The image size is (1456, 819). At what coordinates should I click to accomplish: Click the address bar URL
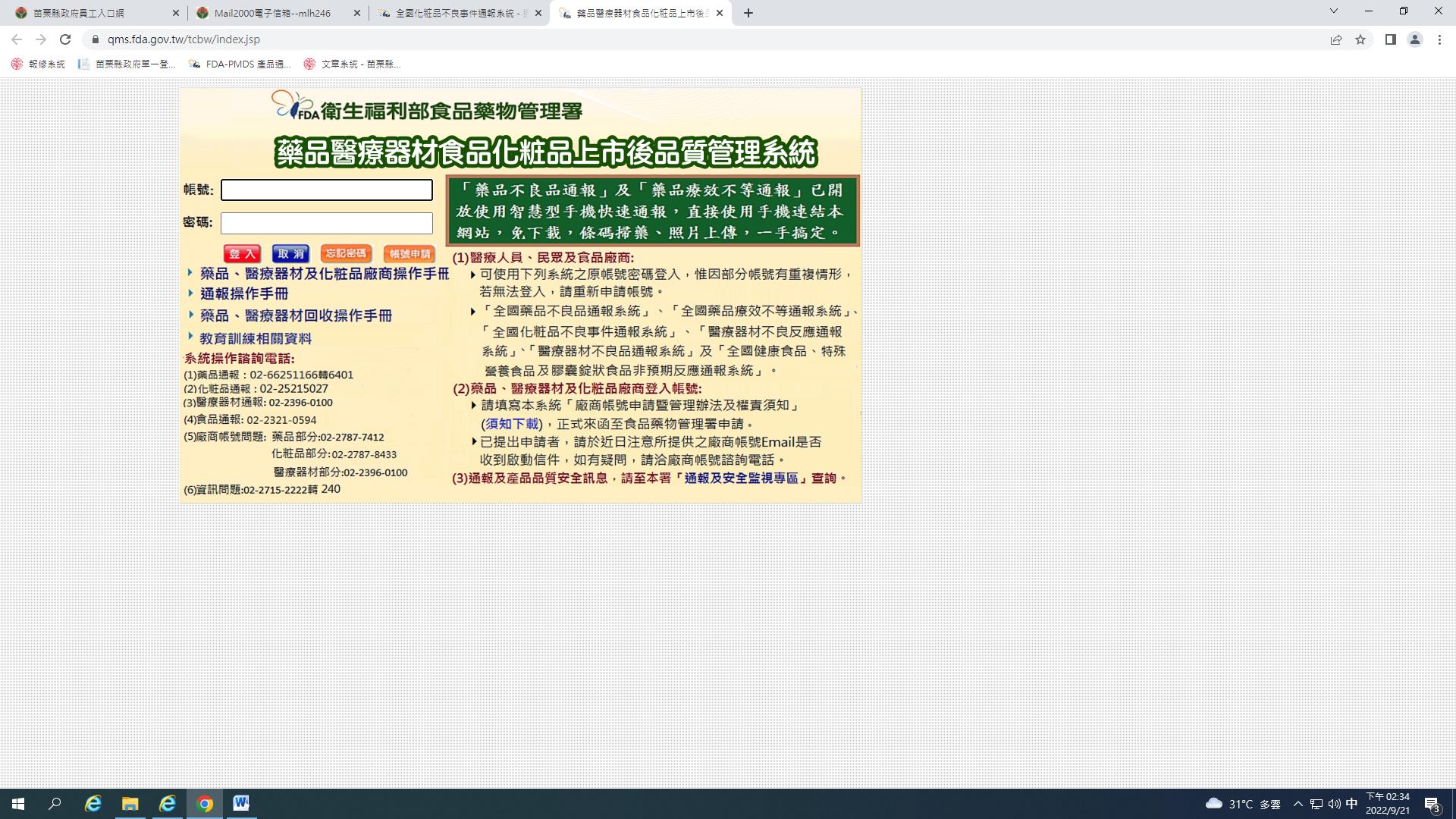[x=184, y=39]
